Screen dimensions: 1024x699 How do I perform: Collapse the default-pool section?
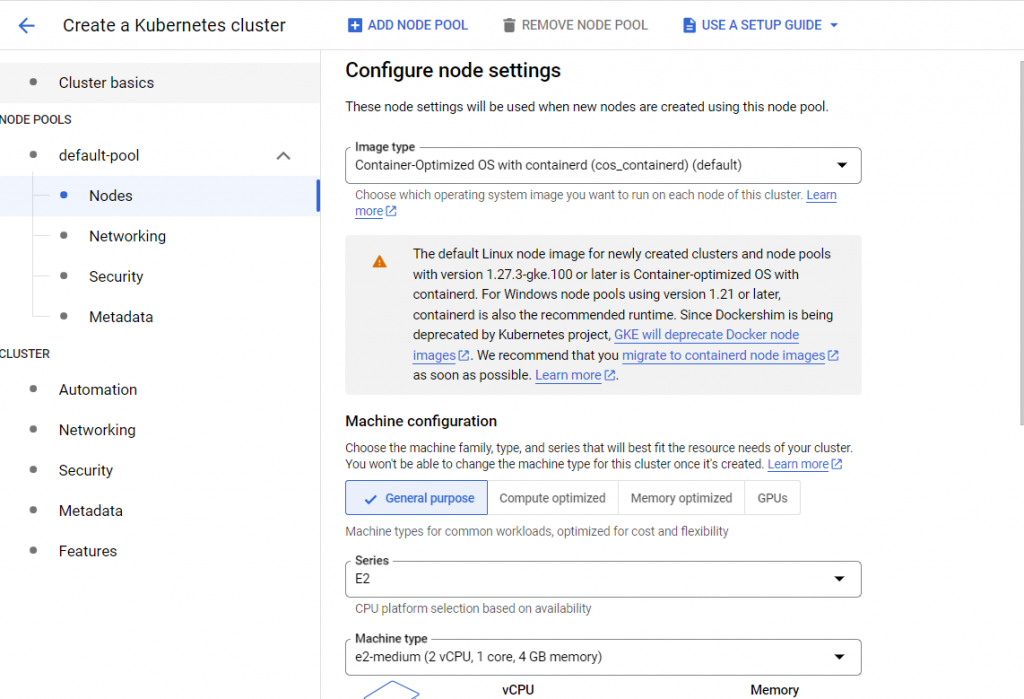tap(283, 156)
